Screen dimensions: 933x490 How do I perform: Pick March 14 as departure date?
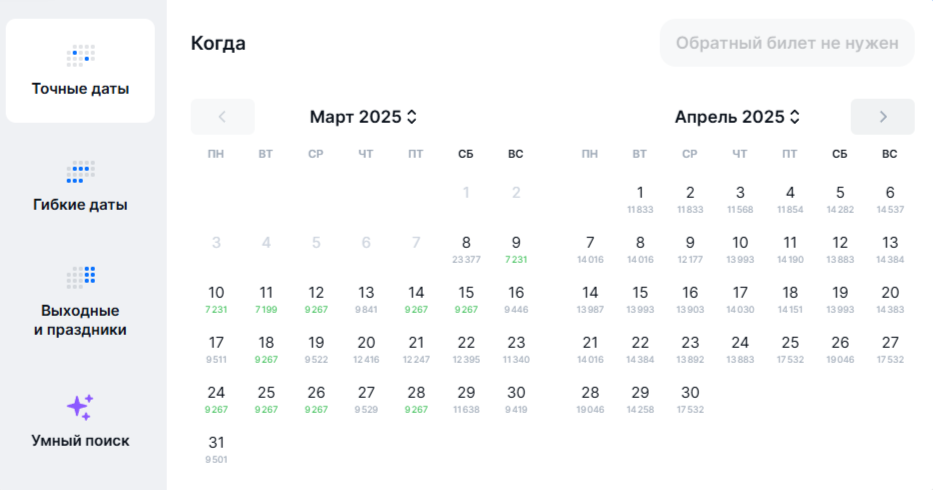416,298
